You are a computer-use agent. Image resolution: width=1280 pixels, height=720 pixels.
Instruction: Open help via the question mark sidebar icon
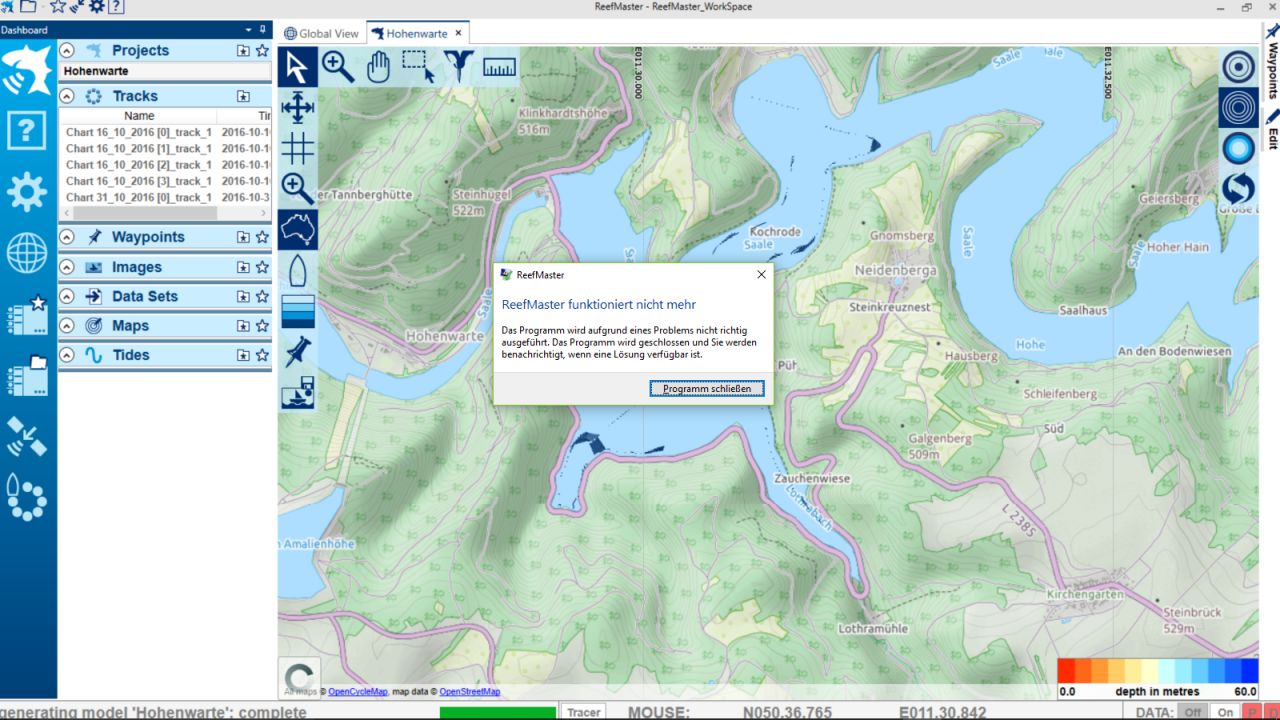point(27,131)
